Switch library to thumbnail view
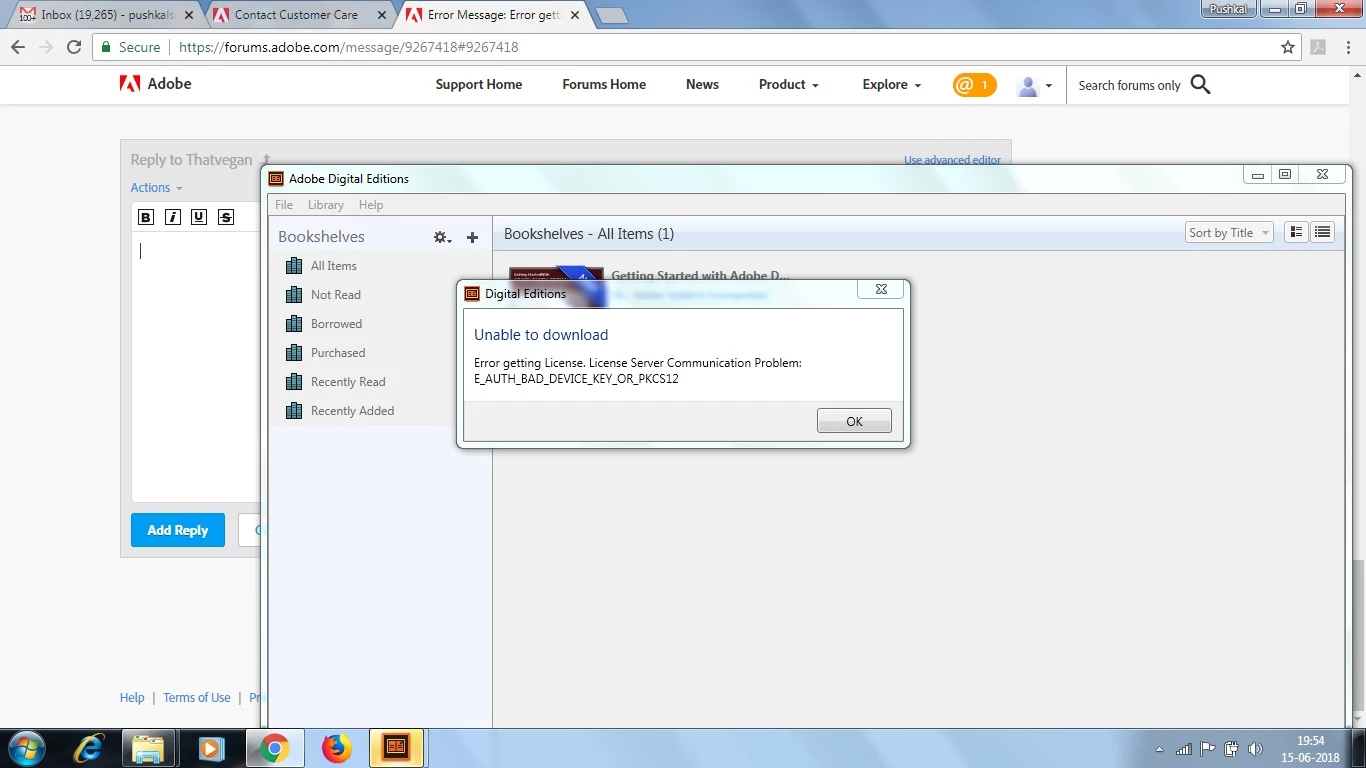The image size is (1366, 768). pos(1296,232)
